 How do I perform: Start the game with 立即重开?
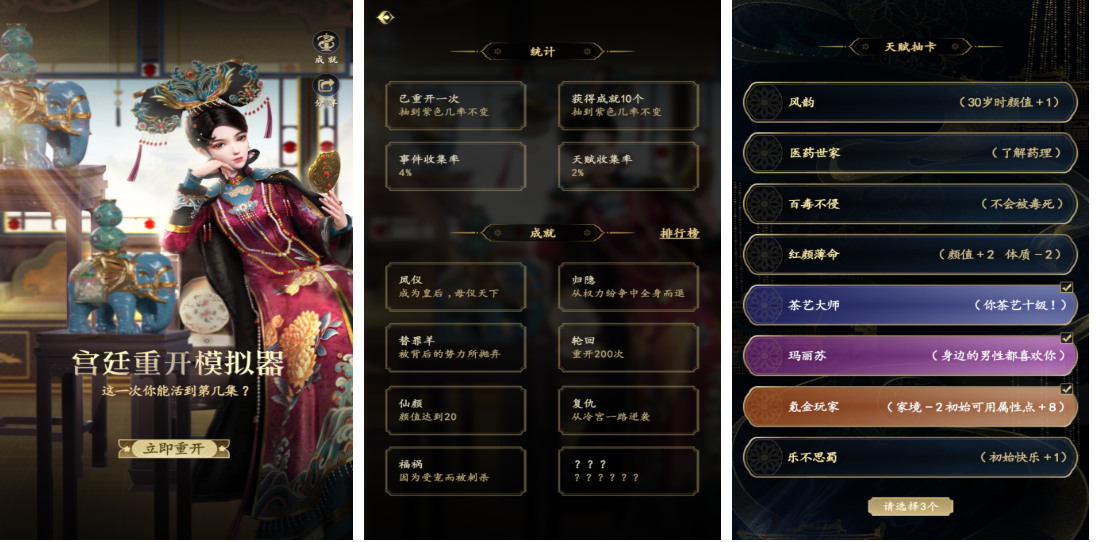tap(174, 449)
